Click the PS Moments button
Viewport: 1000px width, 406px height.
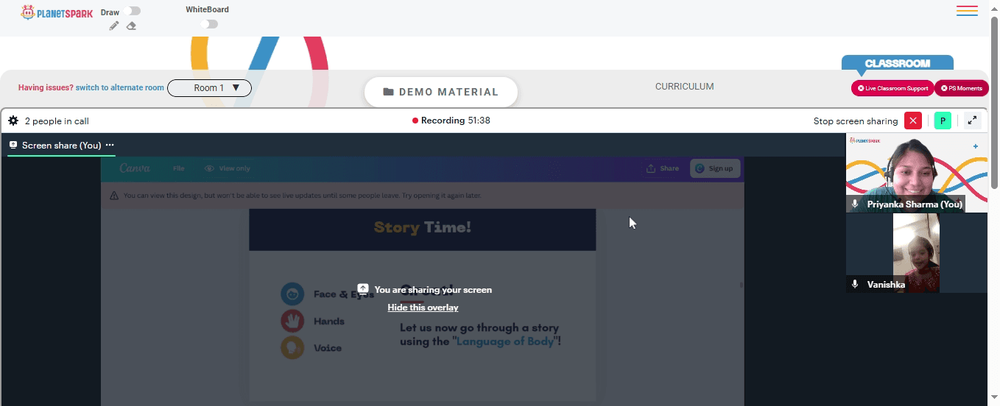tap(961, 89)
